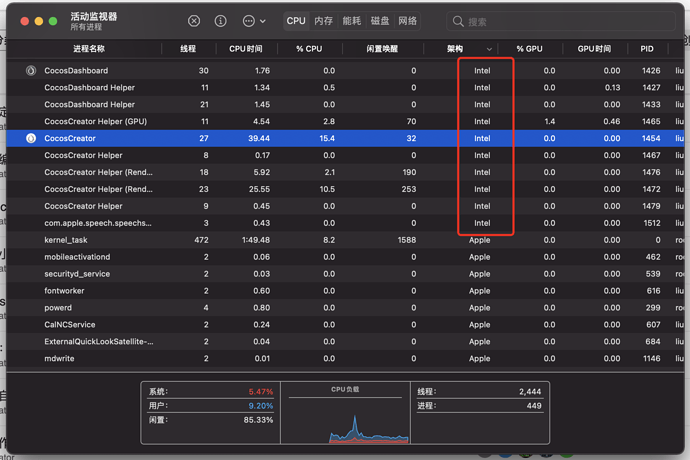Click the 闲置 85.33% statistic

[x=211, y=420]
